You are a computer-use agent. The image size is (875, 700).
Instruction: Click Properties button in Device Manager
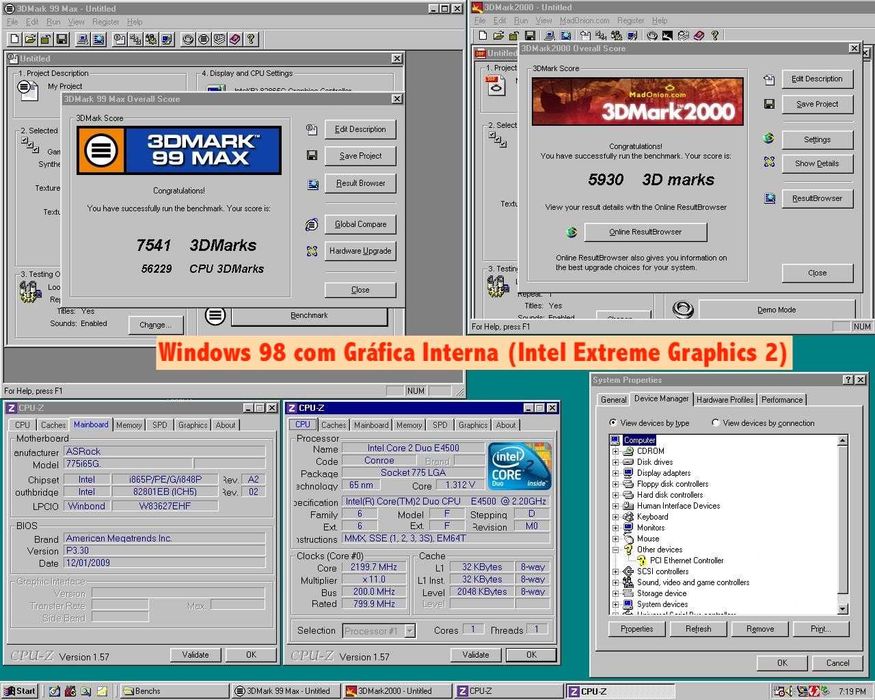637,629
